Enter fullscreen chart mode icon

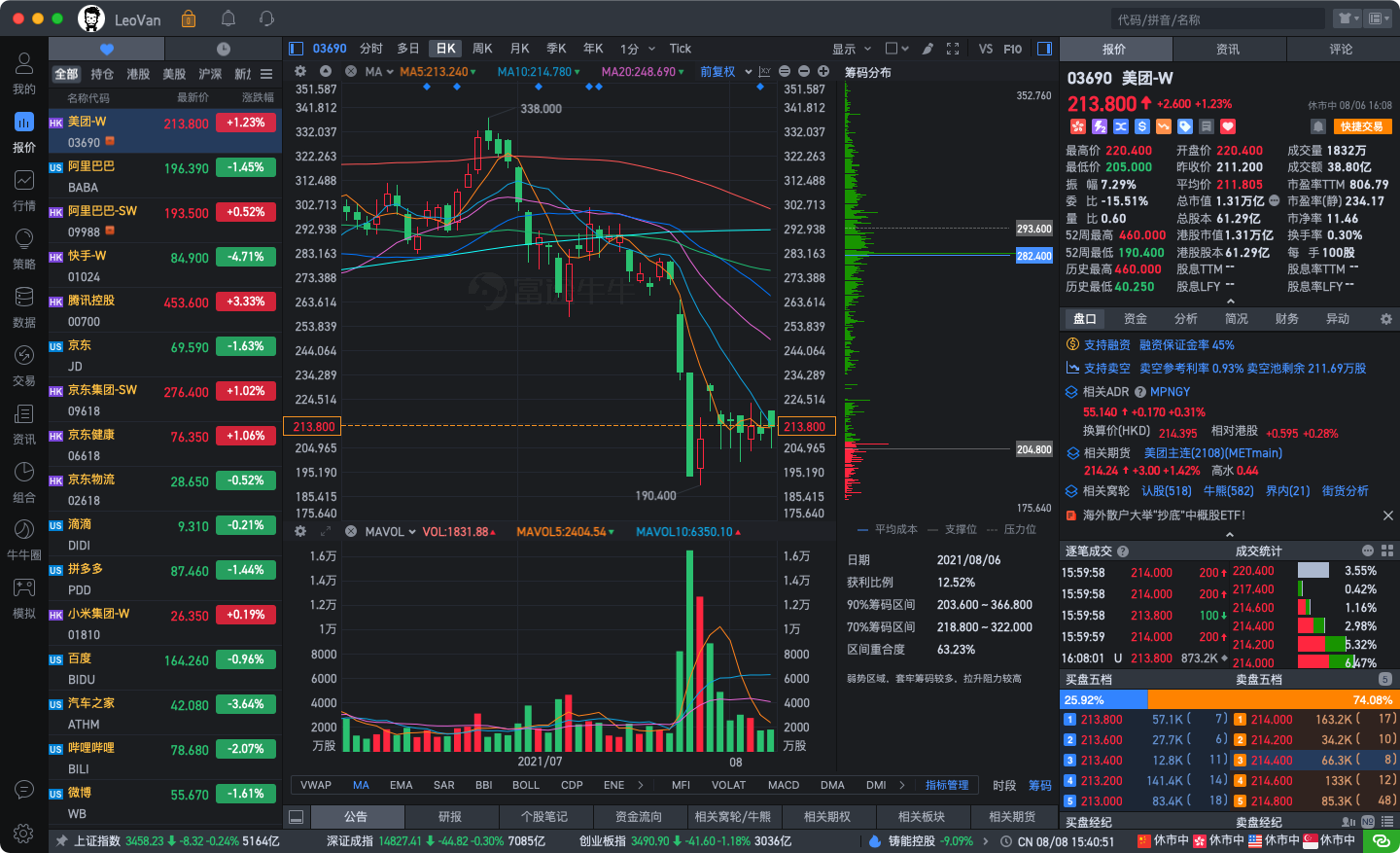[x=953, y=49]
